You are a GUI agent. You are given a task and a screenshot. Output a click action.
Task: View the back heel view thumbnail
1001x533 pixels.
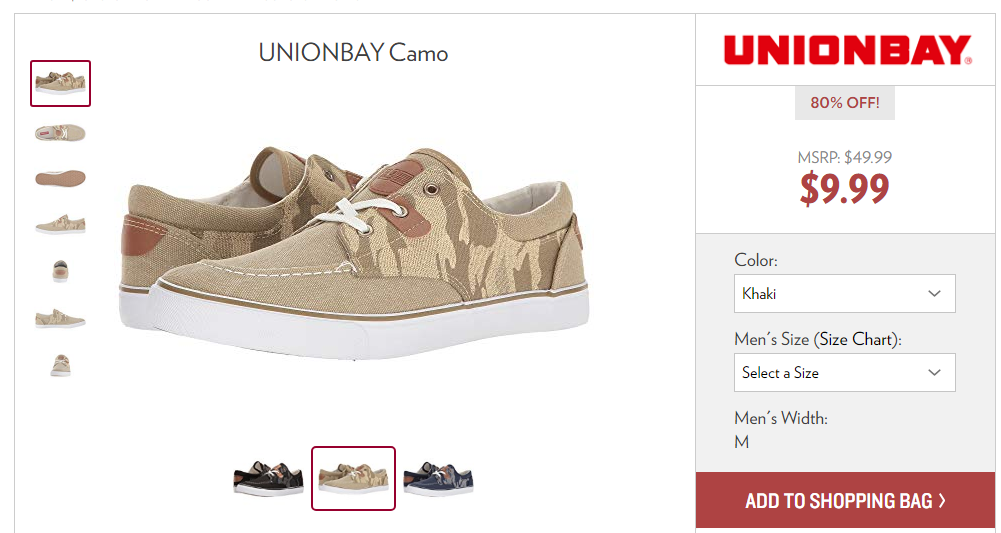point(60,271)
